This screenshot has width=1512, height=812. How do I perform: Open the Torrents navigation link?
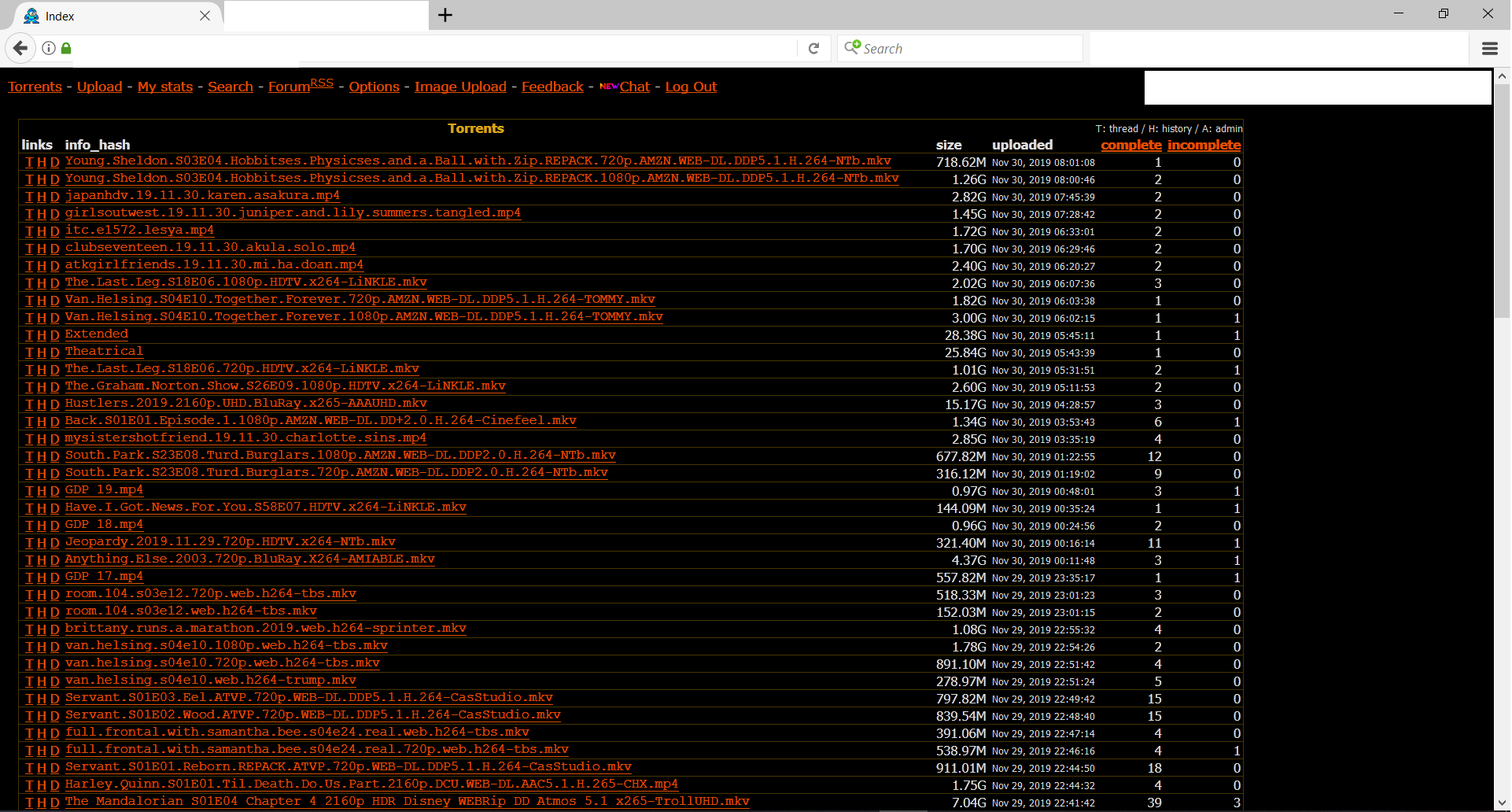point(35,87)
